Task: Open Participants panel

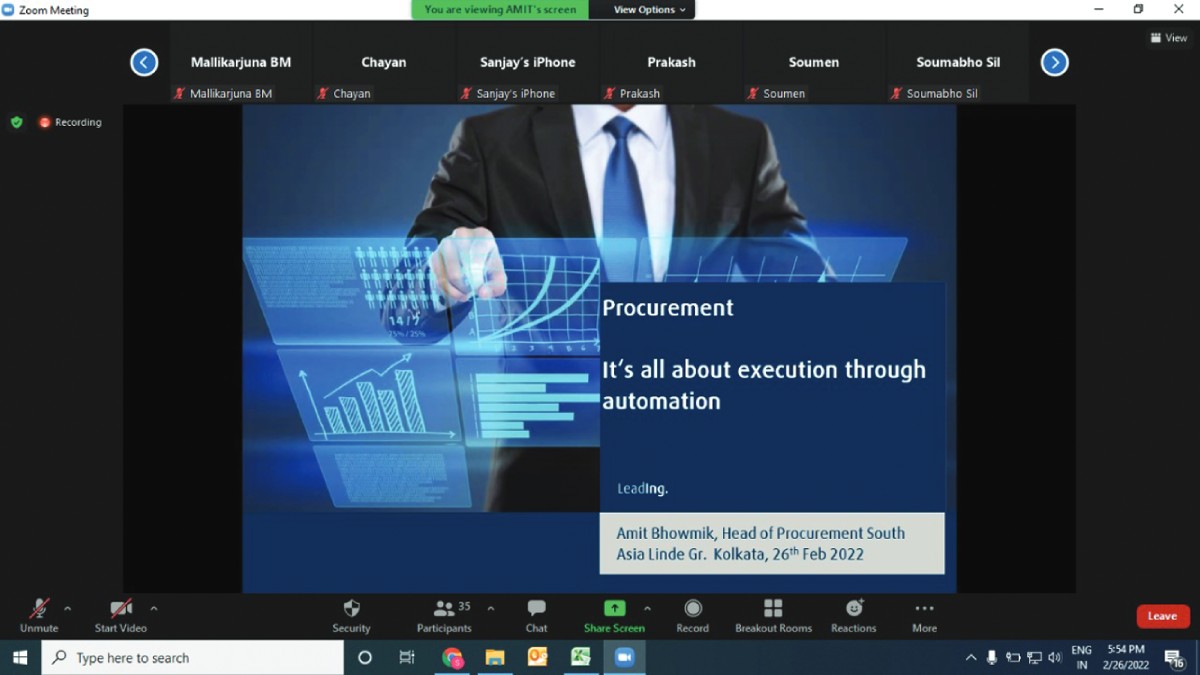Action: point(444,615)
